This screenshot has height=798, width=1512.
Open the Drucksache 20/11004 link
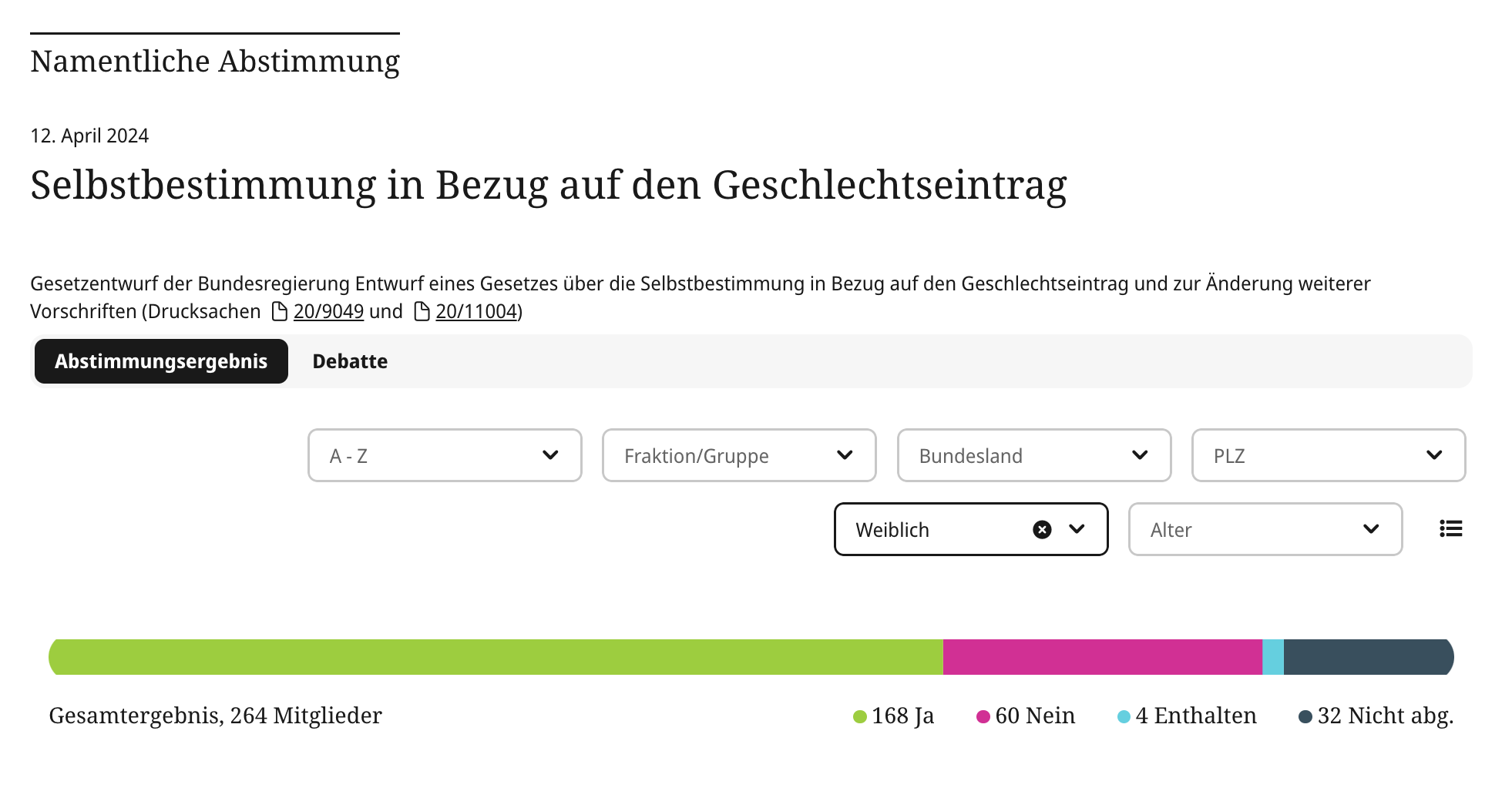(x=476, y=311)
